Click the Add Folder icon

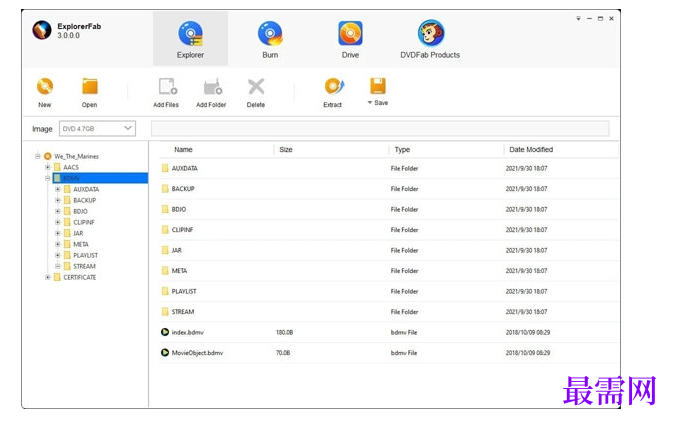(213, 87)
